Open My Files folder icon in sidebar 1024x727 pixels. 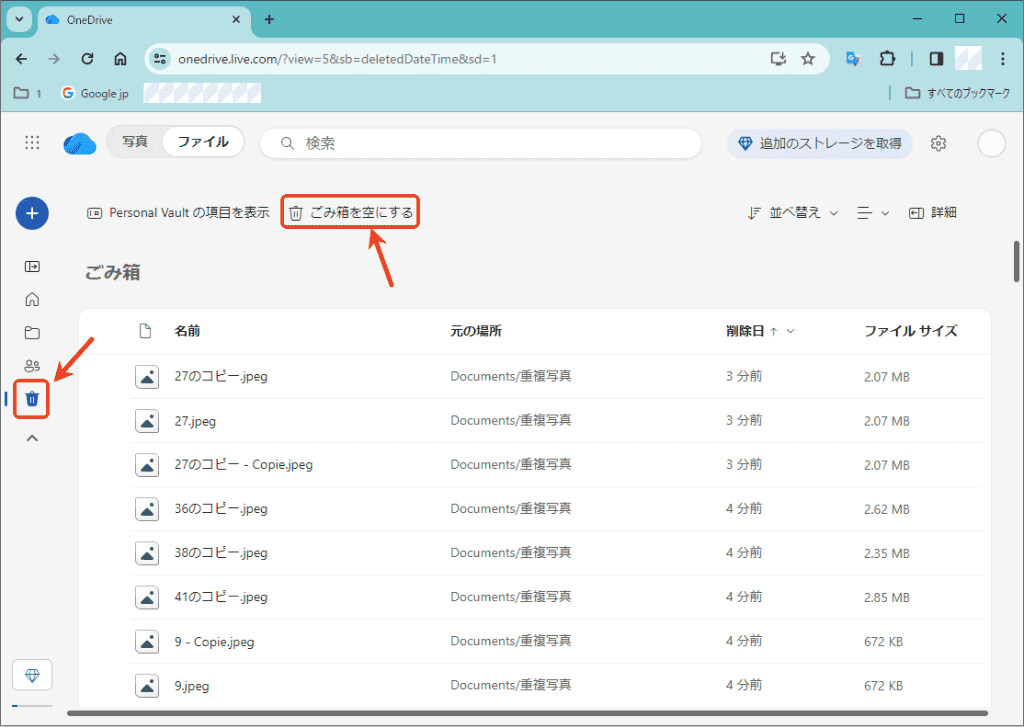click(32, 333)
